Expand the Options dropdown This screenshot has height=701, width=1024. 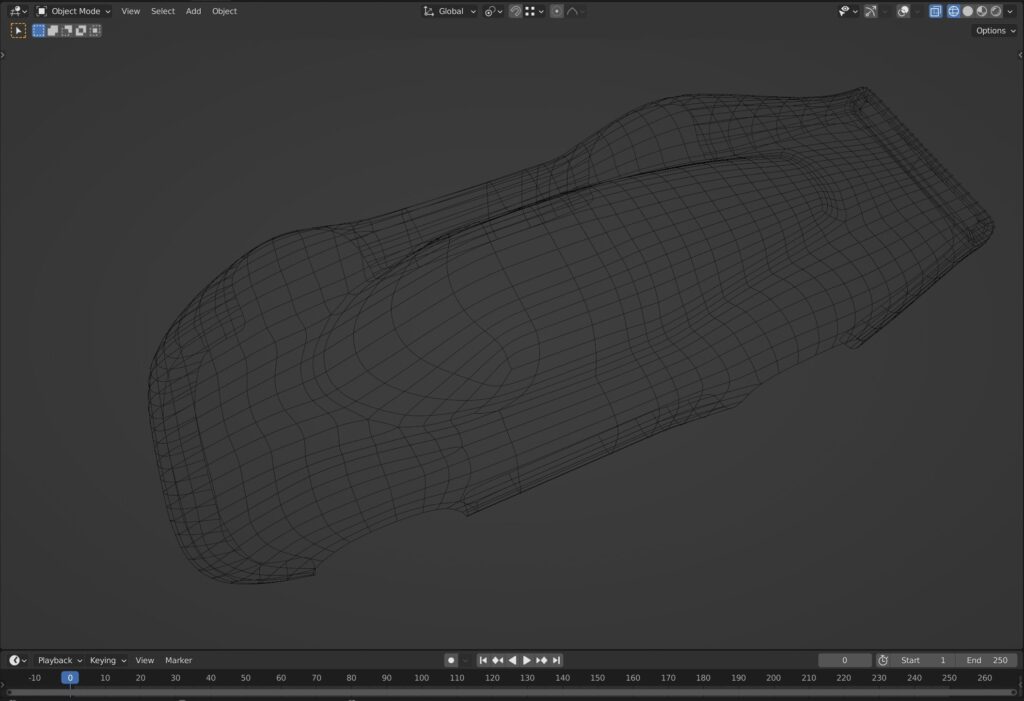993,30
